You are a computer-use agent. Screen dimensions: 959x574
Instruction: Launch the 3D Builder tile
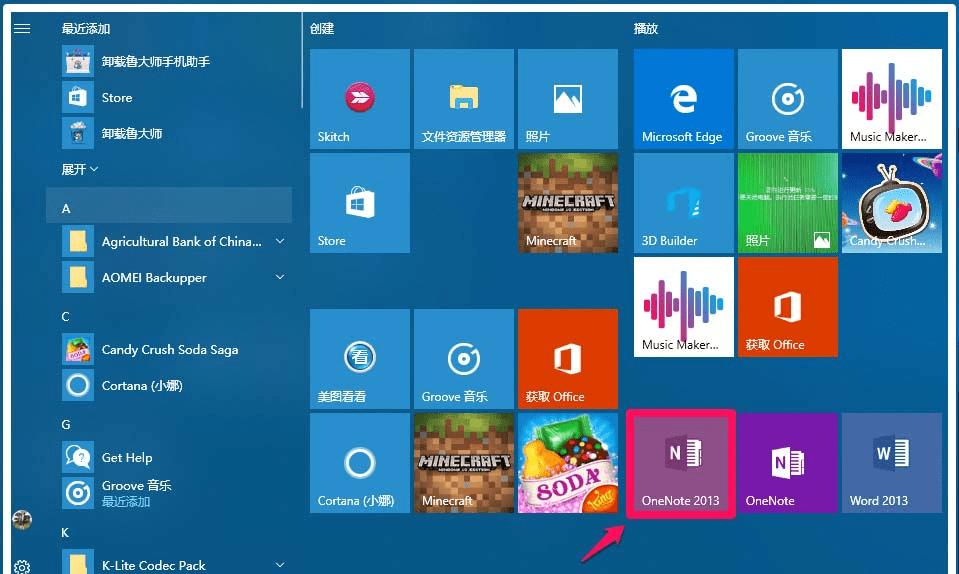[684, 203]
